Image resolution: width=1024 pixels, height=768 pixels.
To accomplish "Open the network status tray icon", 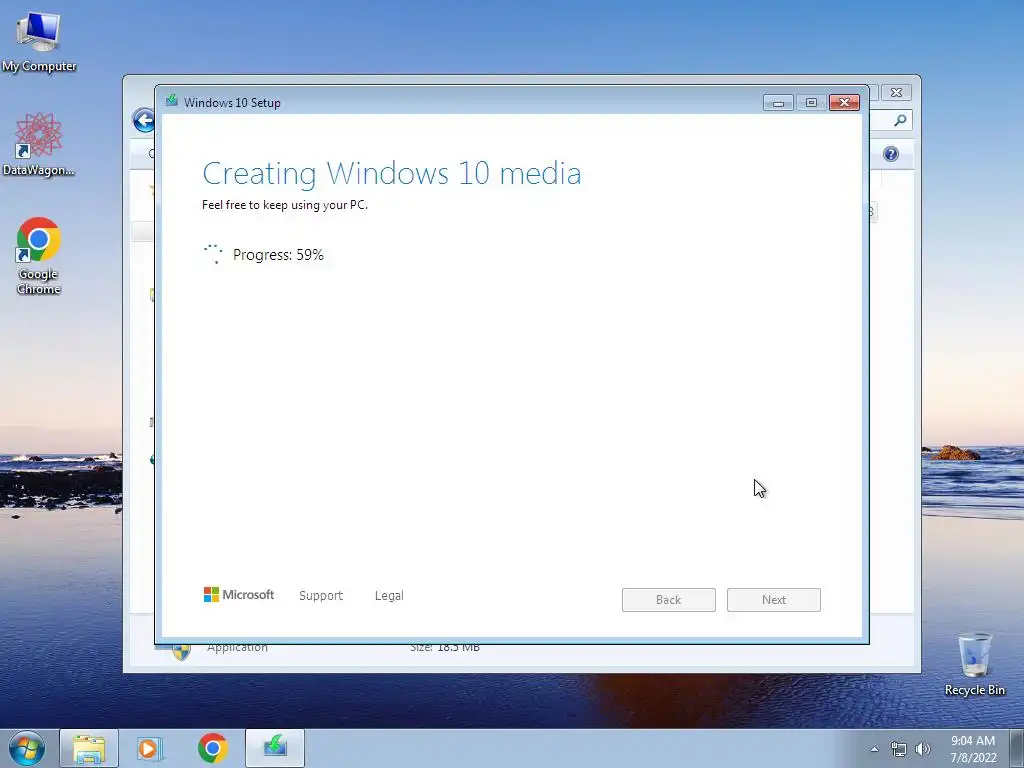I will pyautogui.click(x=899, y=749).
